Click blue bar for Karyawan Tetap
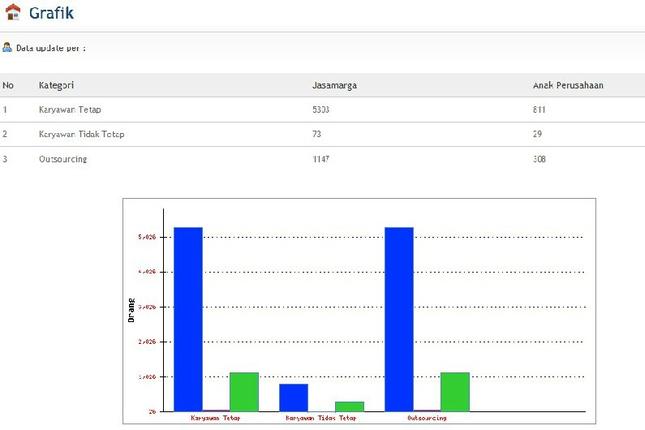The image size is (645, 430). pyautogui.click(x=188, y=318)
